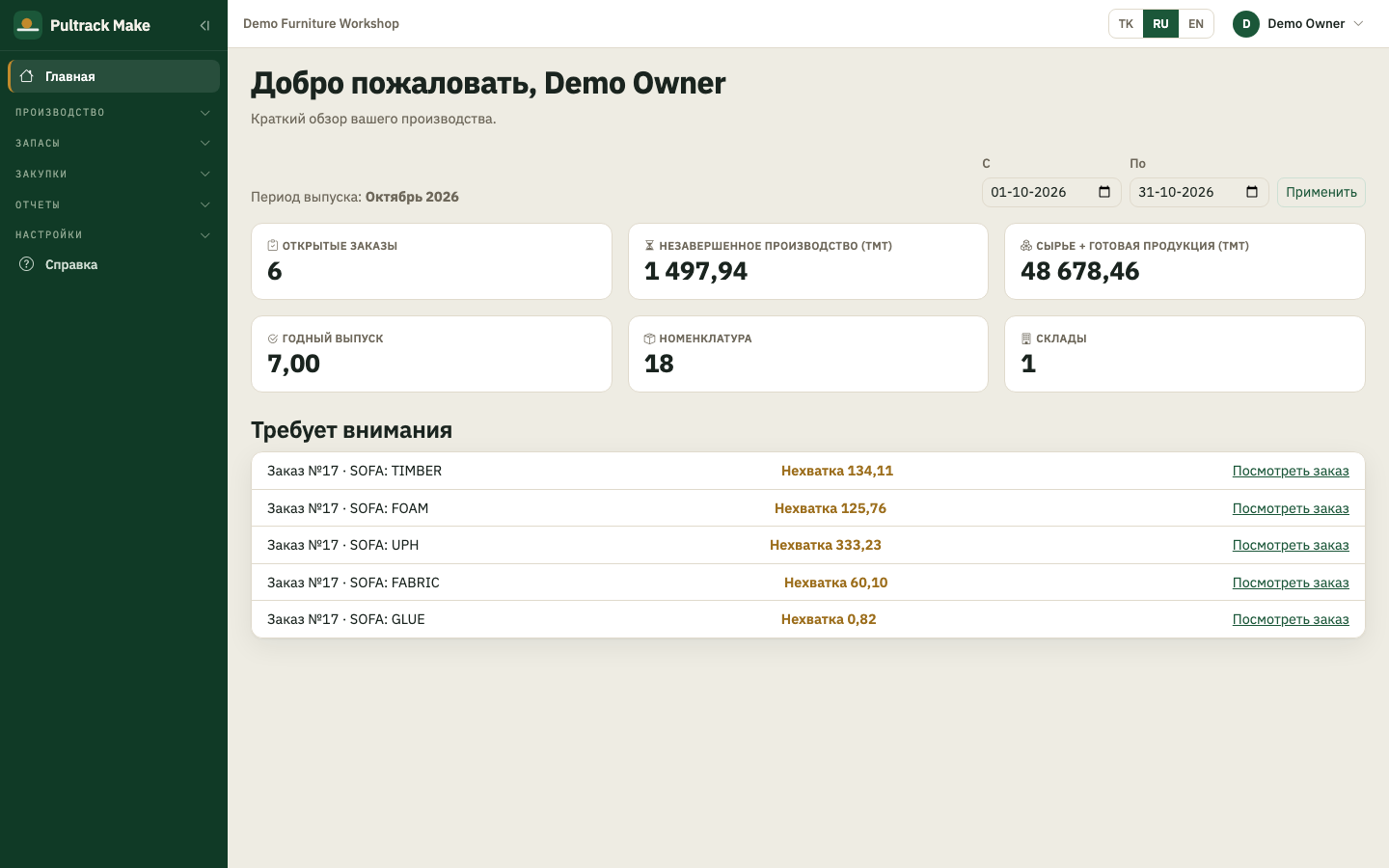Click the Нехватка 333,23 shortage amount
1389x868 pixels.
(826, 545)
